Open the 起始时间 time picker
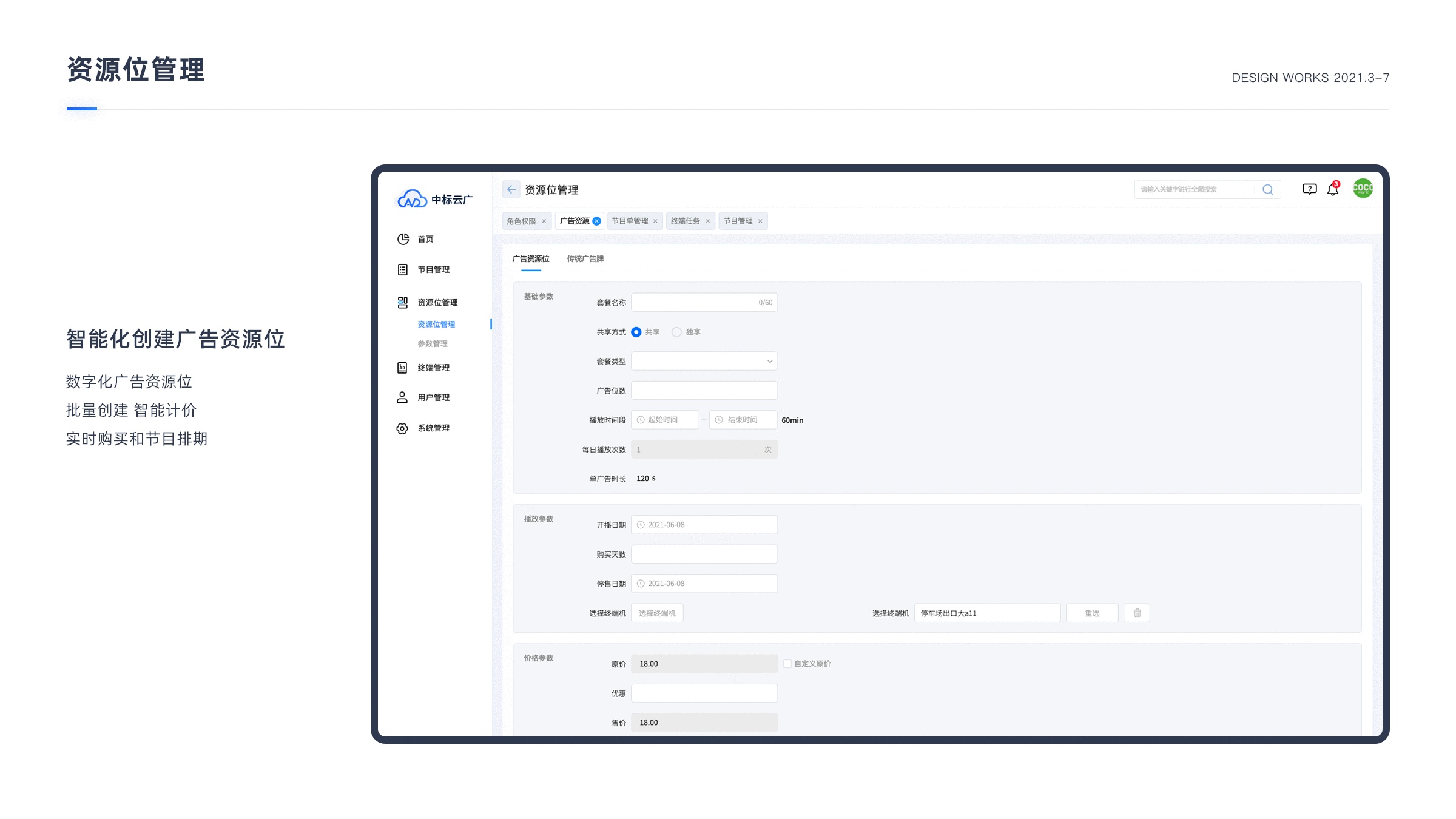The image size is (1456, 819). click(665, 420)
